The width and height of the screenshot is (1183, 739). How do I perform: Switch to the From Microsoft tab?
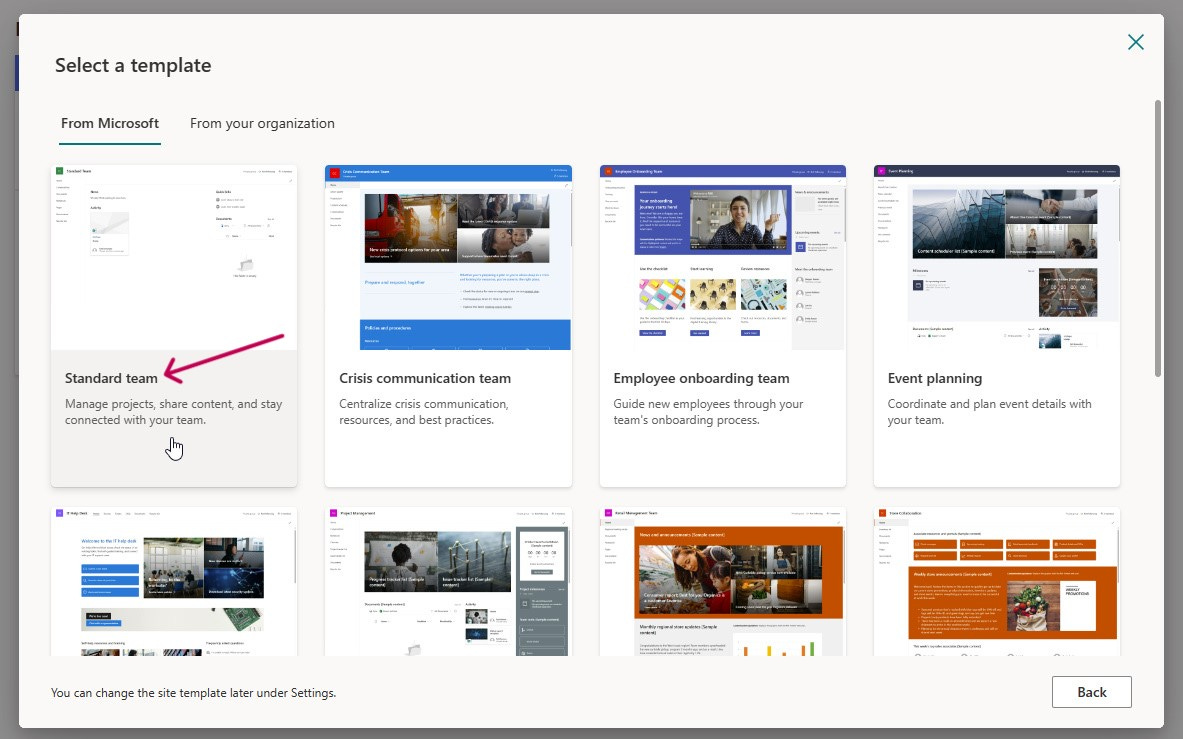tap(110, 124)
